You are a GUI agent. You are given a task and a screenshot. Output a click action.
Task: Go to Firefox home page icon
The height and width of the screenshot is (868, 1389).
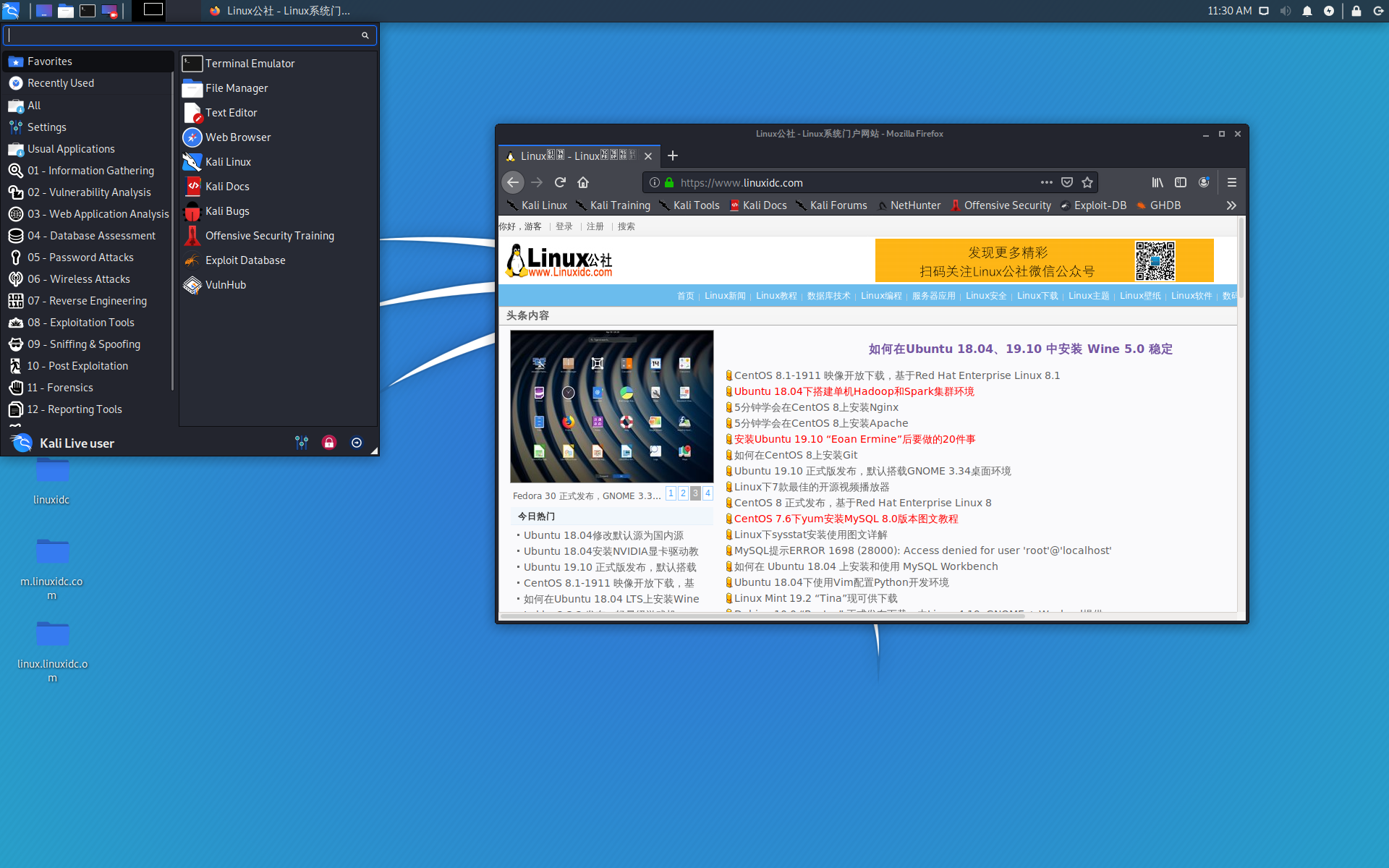(583, 182)
